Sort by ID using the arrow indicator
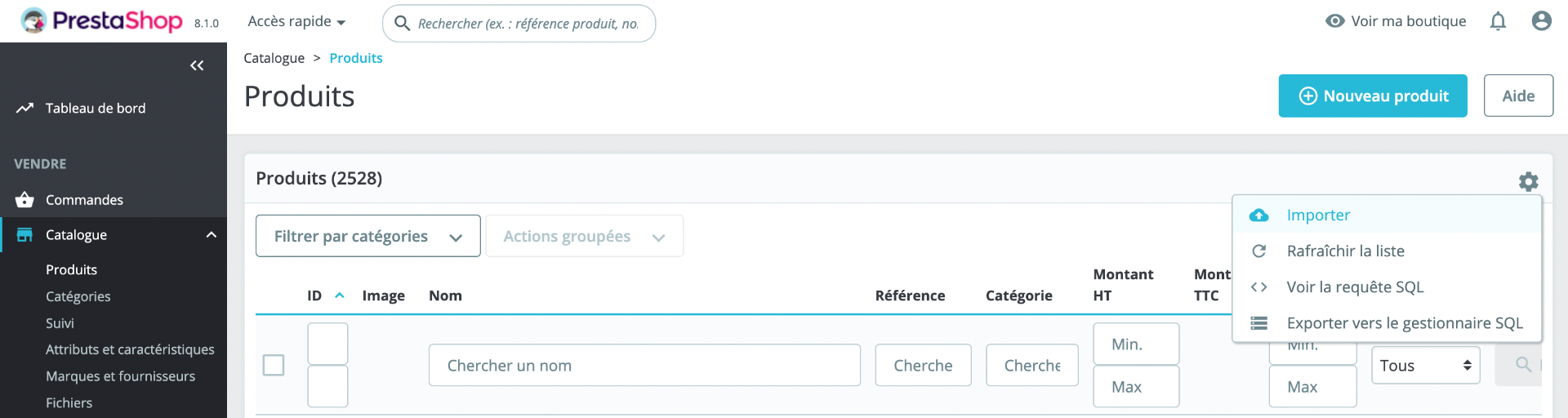 (340, 296)
